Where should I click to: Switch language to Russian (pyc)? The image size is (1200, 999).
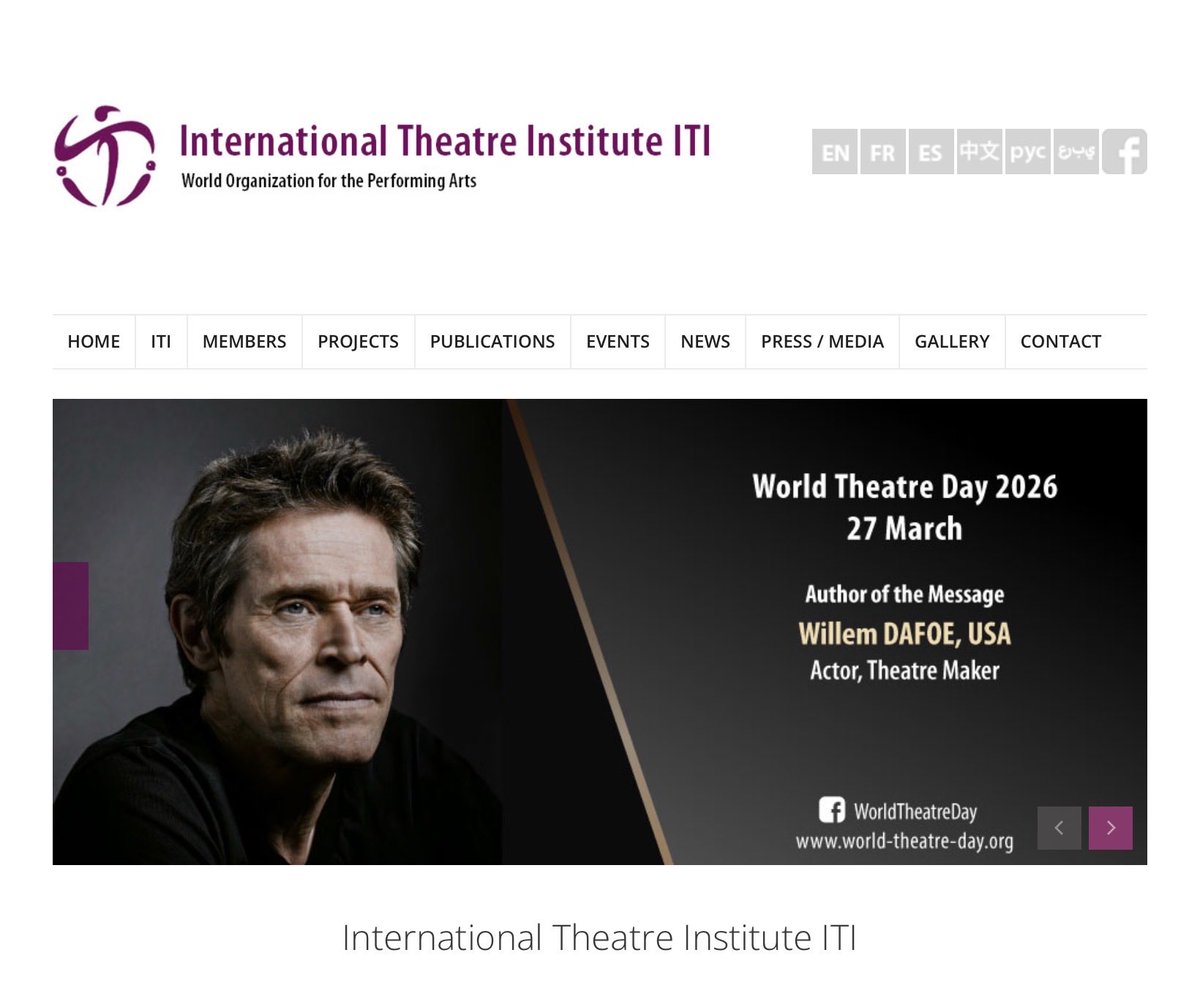pyautogui.click(x=1027, y=152)
